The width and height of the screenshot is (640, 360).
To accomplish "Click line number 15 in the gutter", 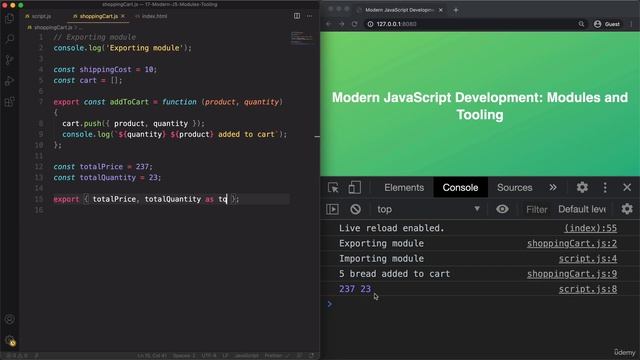I will [x=39, y=199].
